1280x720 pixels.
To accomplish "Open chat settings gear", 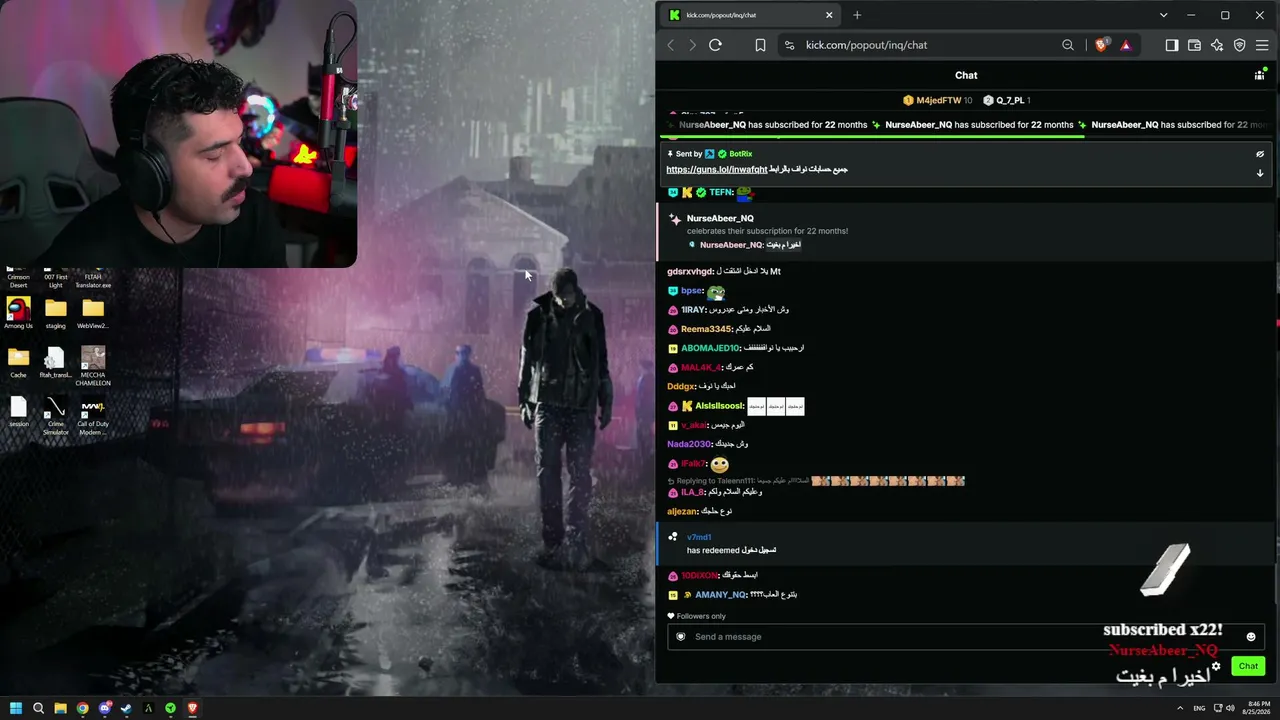I will pos(1216,666).
